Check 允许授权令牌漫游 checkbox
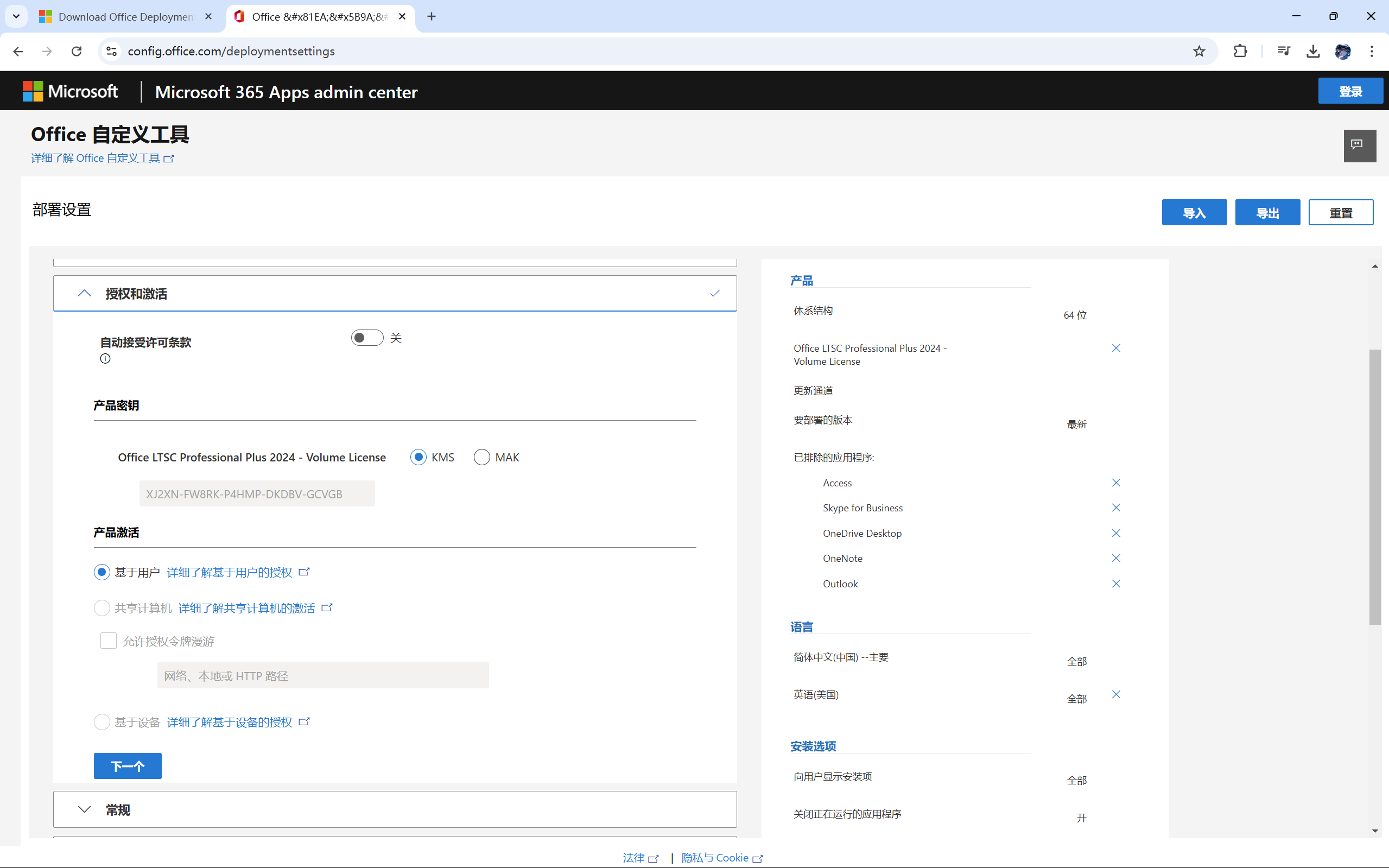This screenshot has height=868, width=1389. [109, 641]
